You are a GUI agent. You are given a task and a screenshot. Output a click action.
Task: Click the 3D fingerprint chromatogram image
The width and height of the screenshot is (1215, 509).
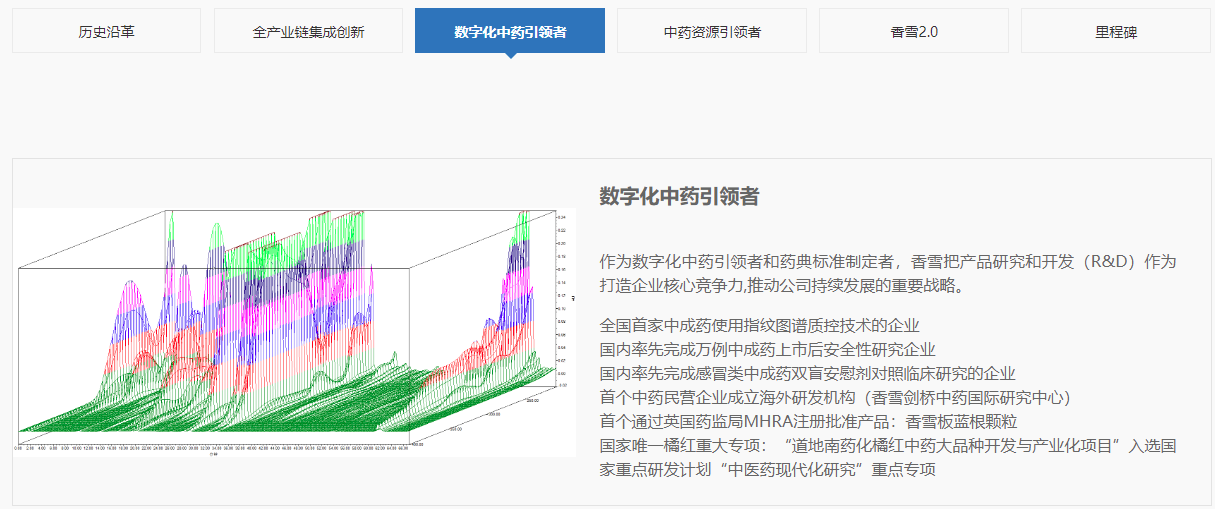click(295, 333)
